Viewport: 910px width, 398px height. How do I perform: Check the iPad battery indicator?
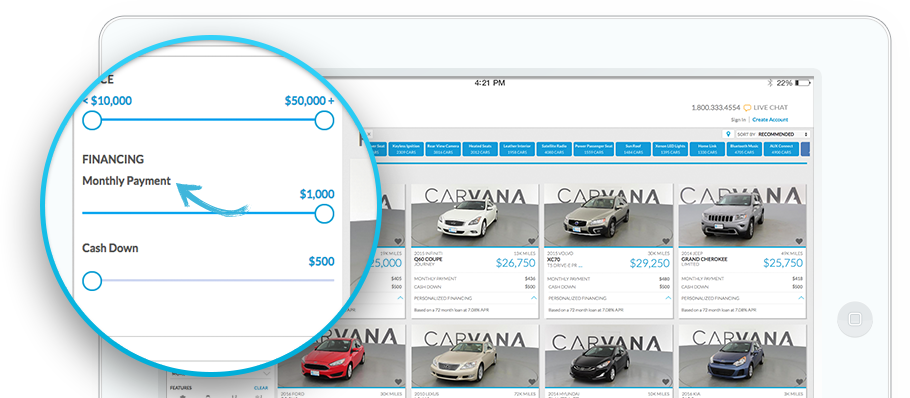click(x=803, y=83)
